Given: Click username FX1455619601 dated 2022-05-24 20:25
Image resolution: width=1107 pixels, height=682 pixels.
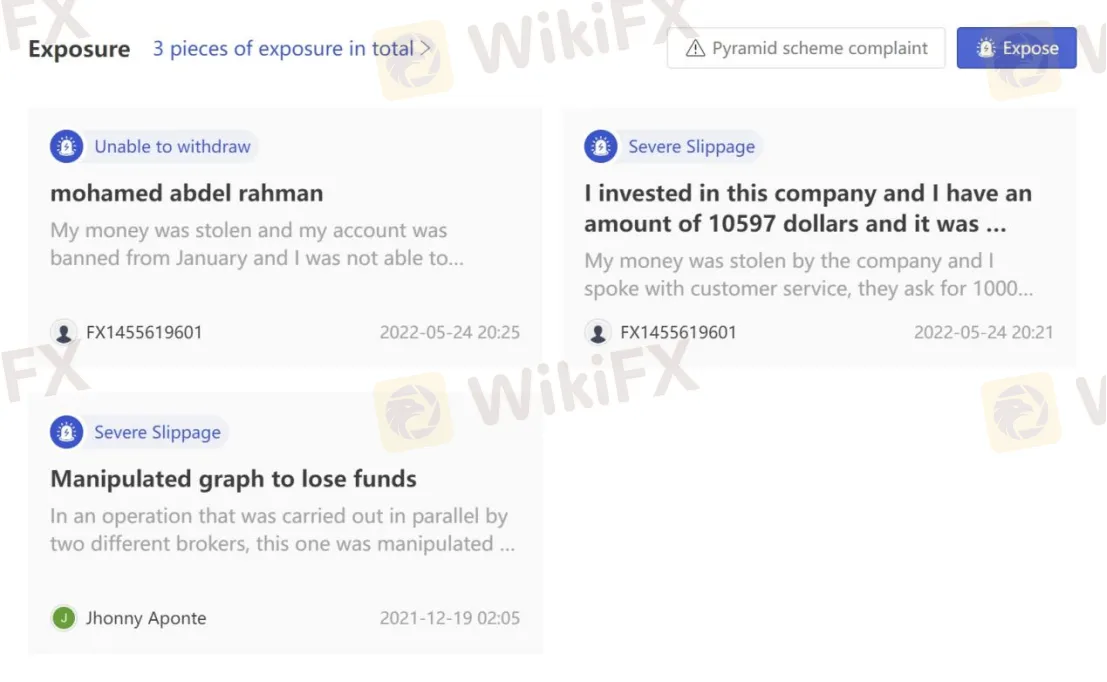Looking at the screenshot, I should coord(144,332).
